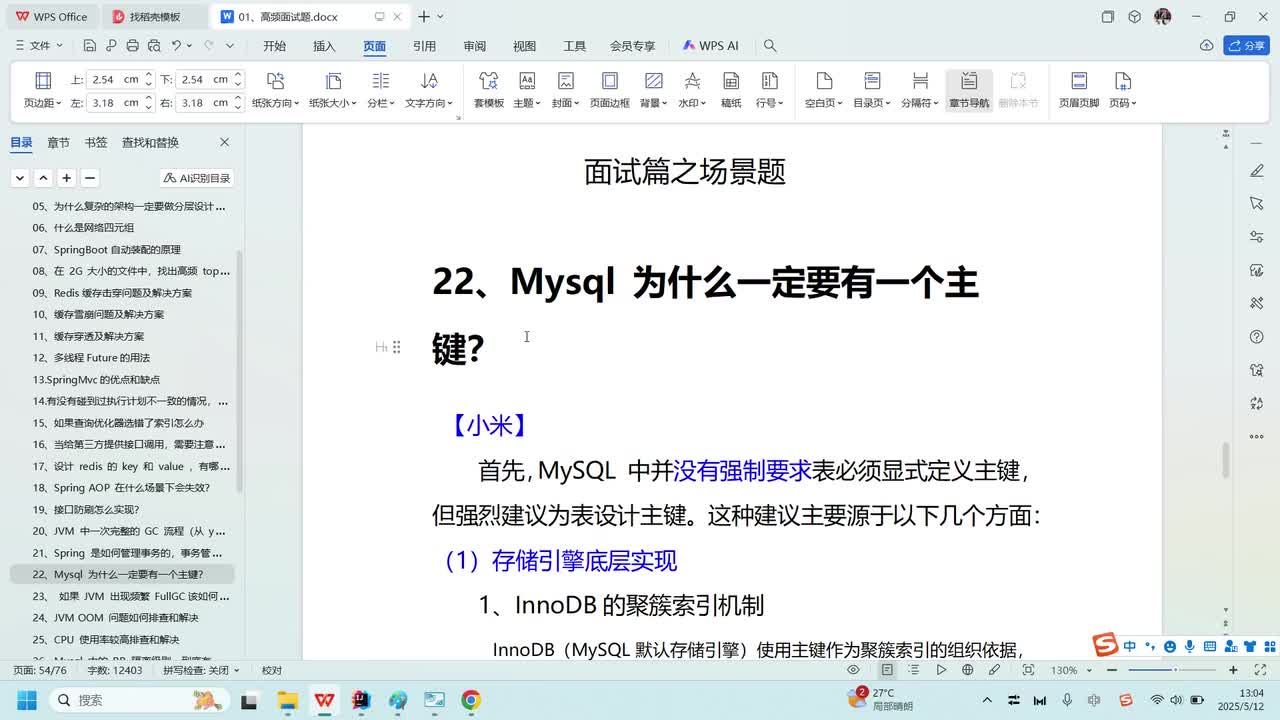The width and height of the screenshot is (1280, 720).
Task: Click the plus icon in outline panel toolbar
Action: pyautogui.click(x=66, y=178)
